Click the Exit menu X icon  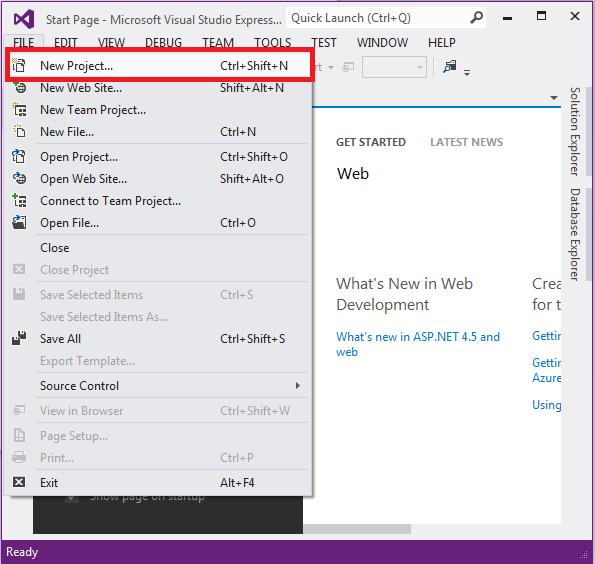19,482
